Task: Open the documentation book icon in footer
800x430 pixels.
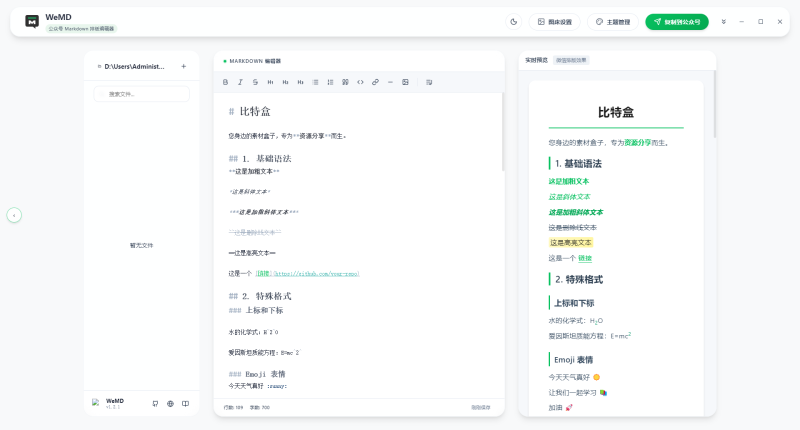Action: point(186,403)
